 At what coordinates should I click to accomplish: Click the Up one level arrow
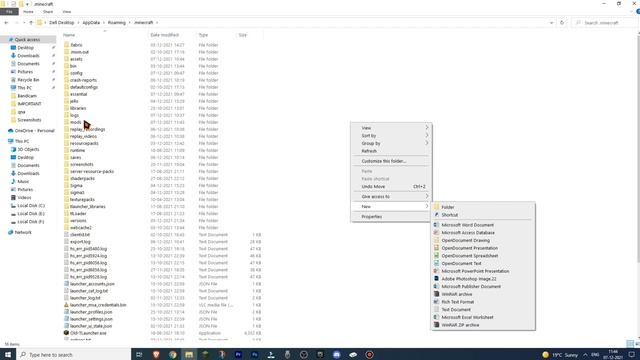click(31, 23)
